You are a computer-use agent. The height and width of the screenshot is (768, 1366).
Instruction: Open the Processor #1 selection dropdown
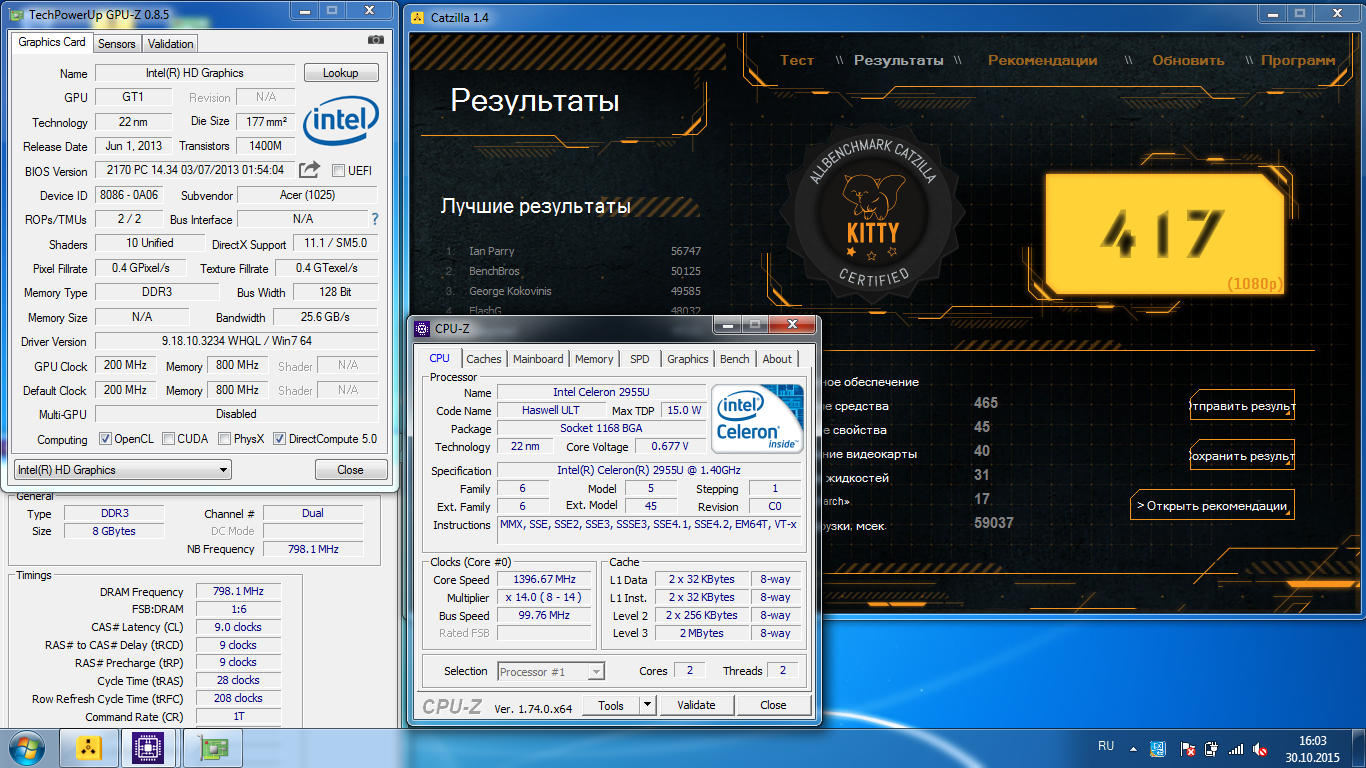point(551,672)
